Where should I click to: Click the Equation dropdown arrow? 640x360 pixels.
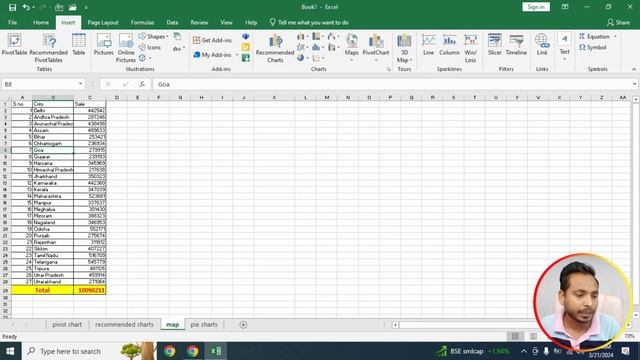(x=615, y=36)
